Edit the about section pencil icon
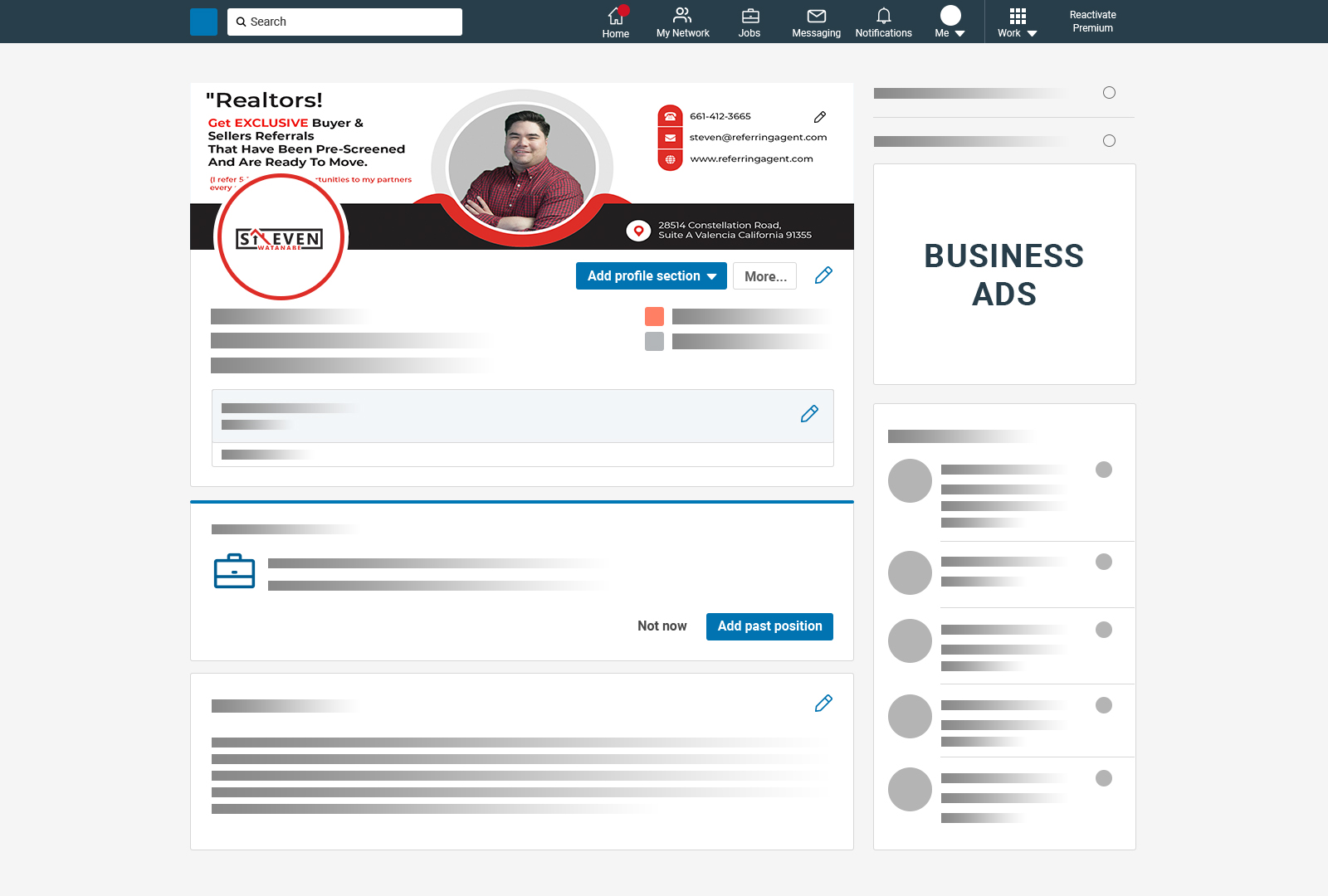This screenshot has height=896, width=1328. (823, 704)
